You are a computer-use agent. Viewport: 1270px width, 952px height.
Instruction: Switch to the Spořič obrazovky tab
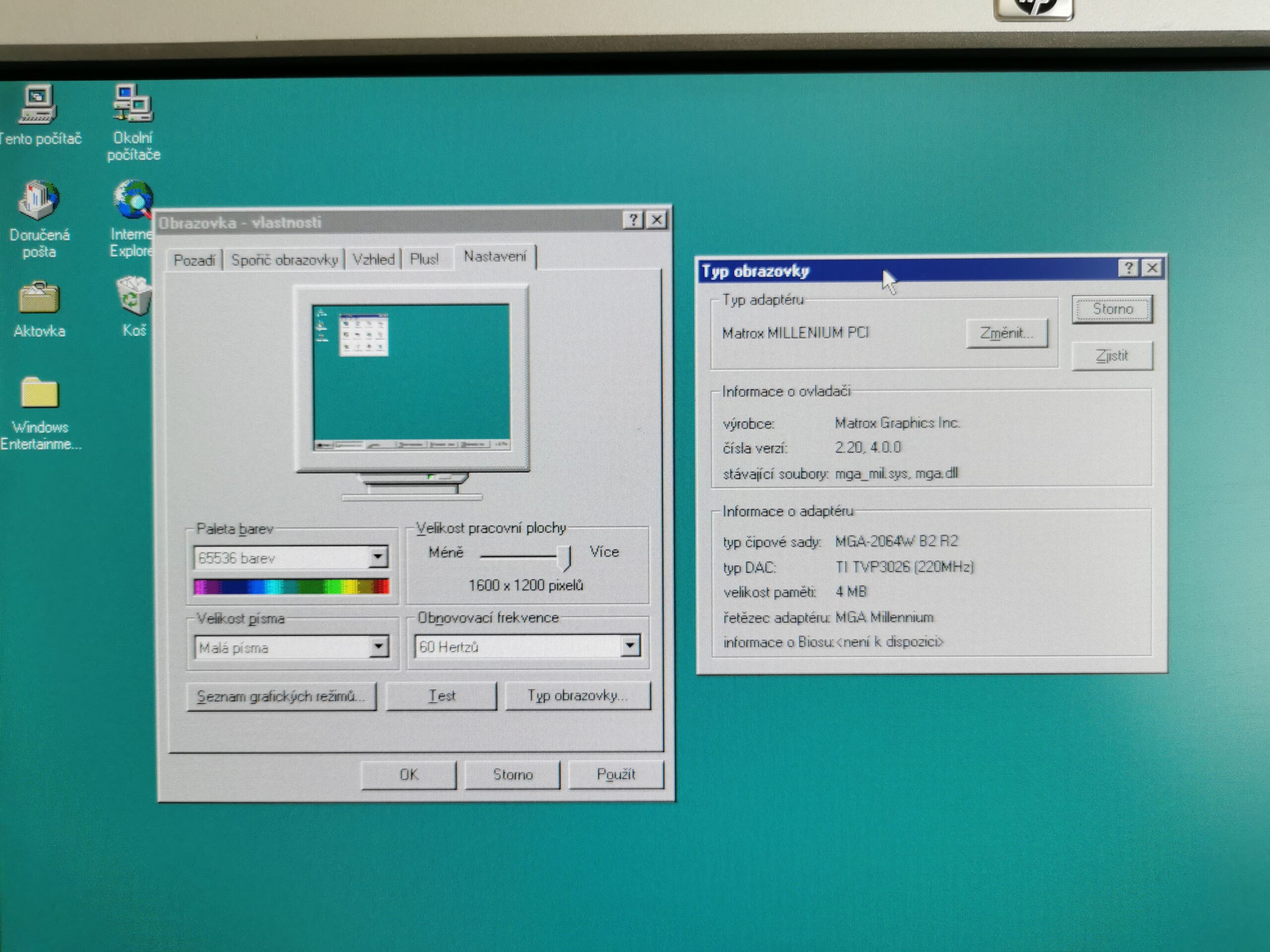pyautogui.click(x=284, y=260)
